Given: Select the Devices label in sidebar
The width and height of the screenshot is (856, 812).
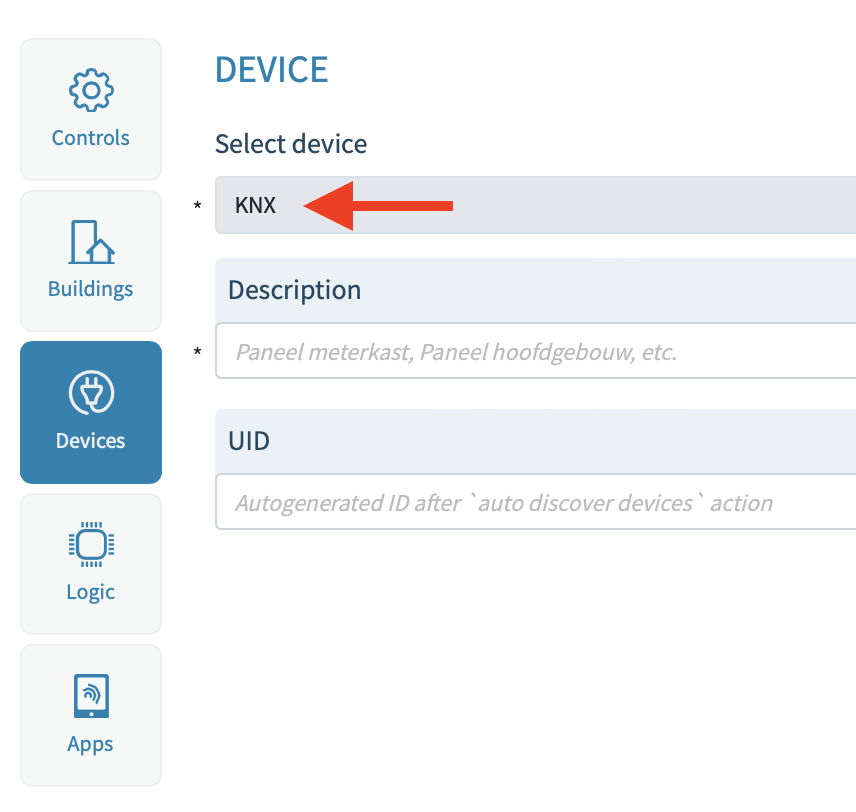Looking at the screenshot, I should pos(91,440).
